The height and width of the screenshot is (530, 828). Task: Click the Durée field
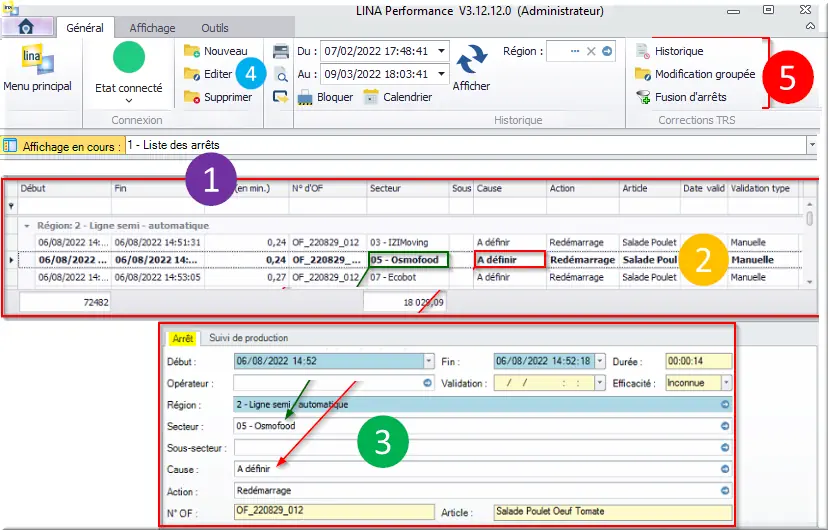point(699,362)
